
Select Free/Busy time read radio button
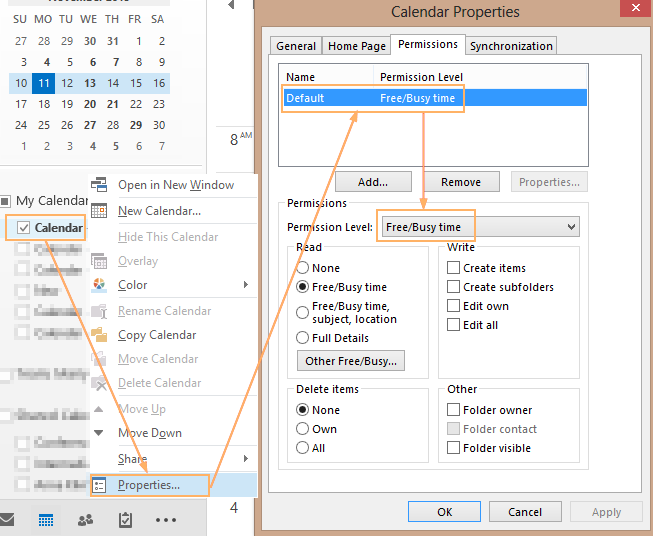(302, 287)
